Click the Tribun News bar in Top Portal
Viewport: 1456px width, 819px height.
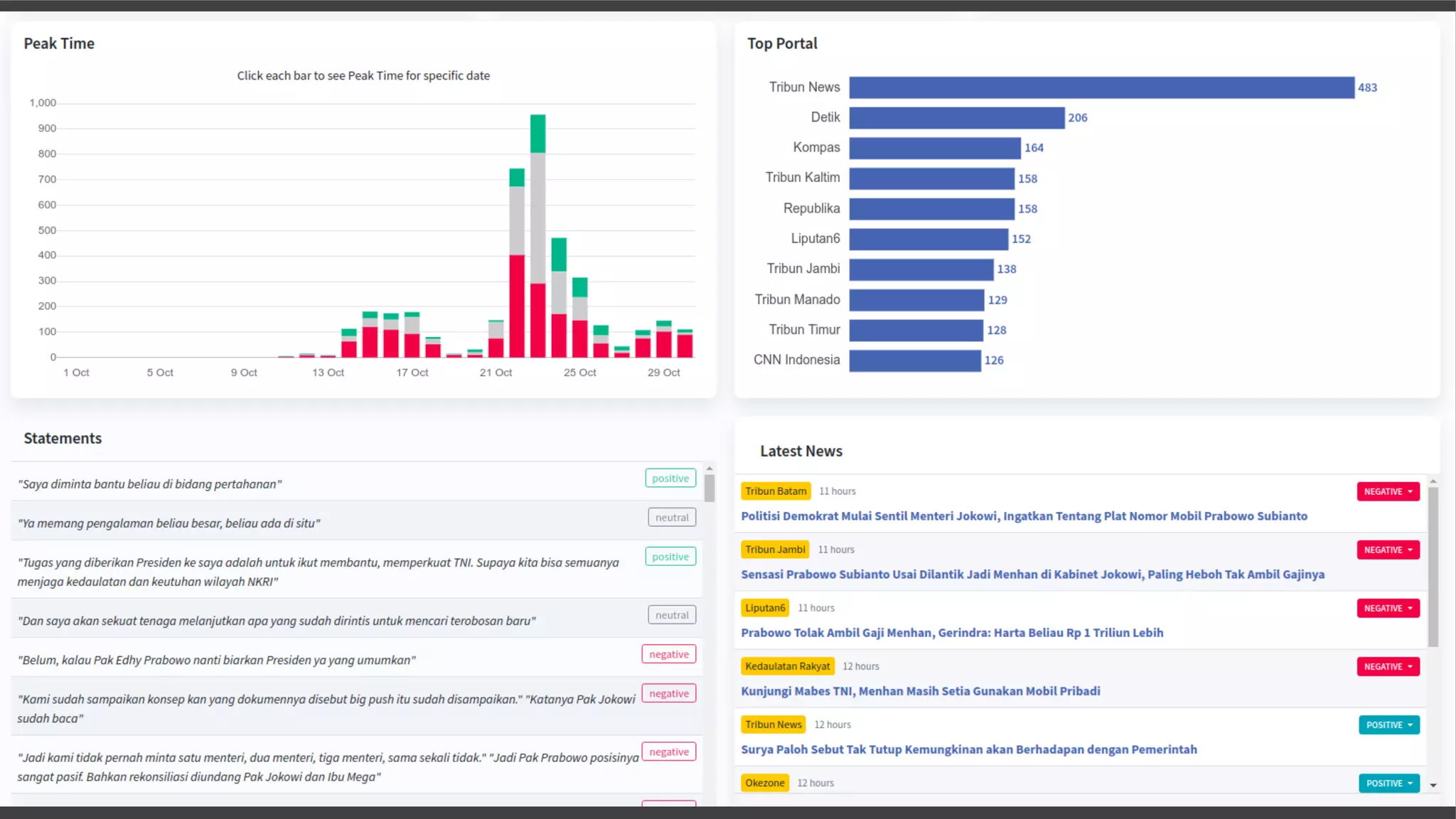pyautogui.click(x=1101, y=87)
